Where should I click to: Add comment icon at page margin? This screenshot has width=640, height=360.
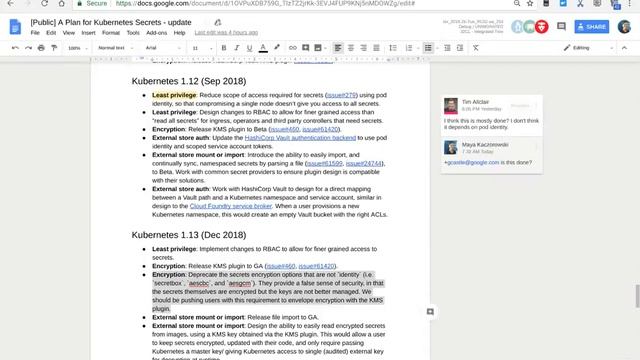(430, 312)
